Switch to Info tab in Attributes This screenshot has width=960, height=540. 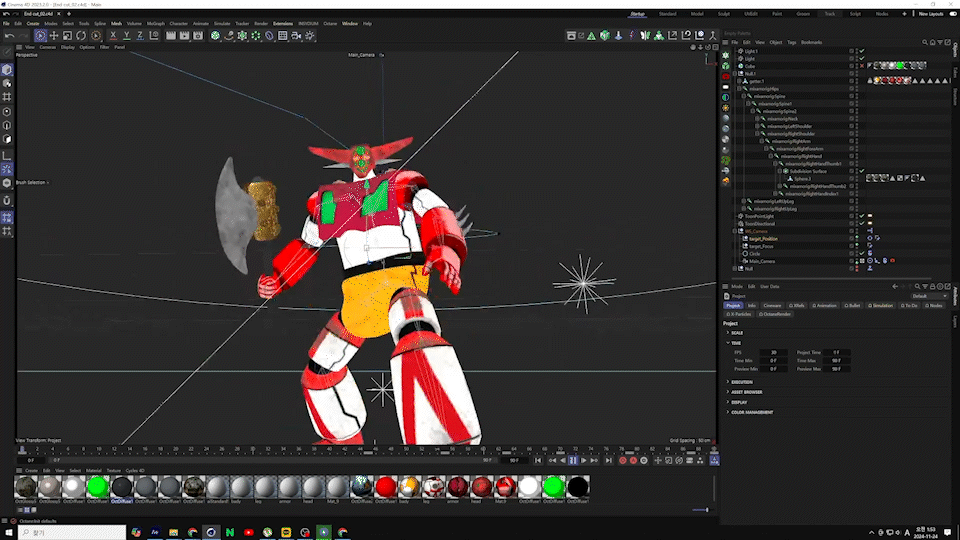pyautogui.click(x=751, y=306)
